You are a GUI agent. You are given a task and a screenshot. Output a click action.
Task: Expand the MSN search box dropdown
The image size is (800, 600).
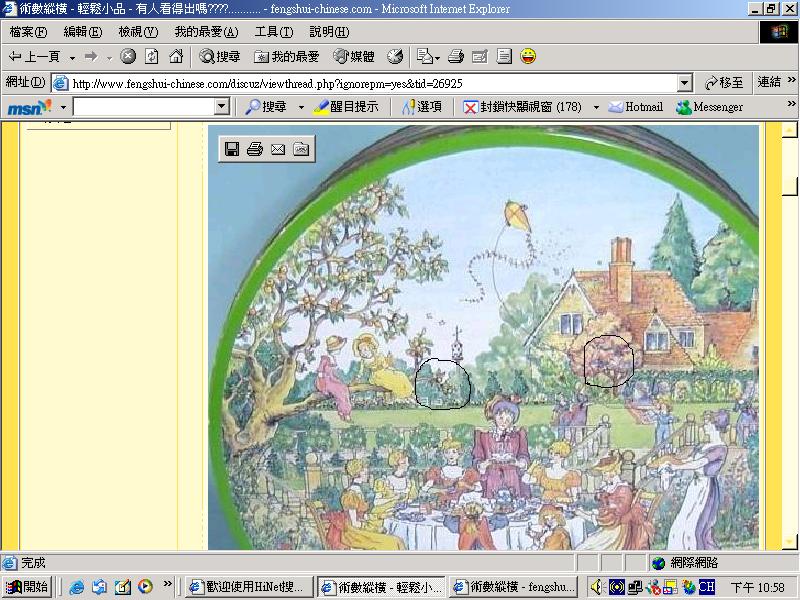pos(221,107)
